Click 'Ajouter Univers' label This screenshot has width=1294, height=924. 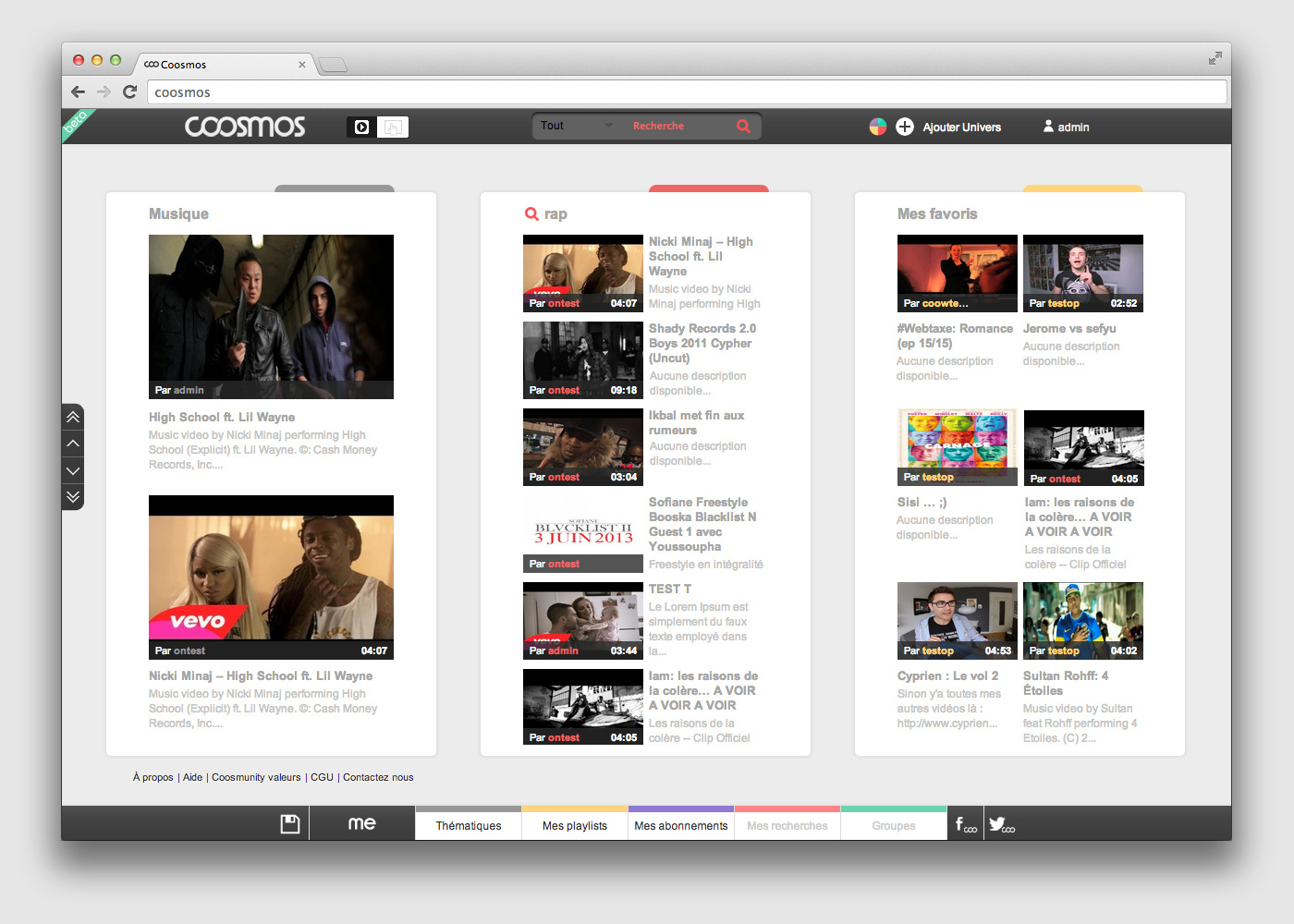point(961,128)
